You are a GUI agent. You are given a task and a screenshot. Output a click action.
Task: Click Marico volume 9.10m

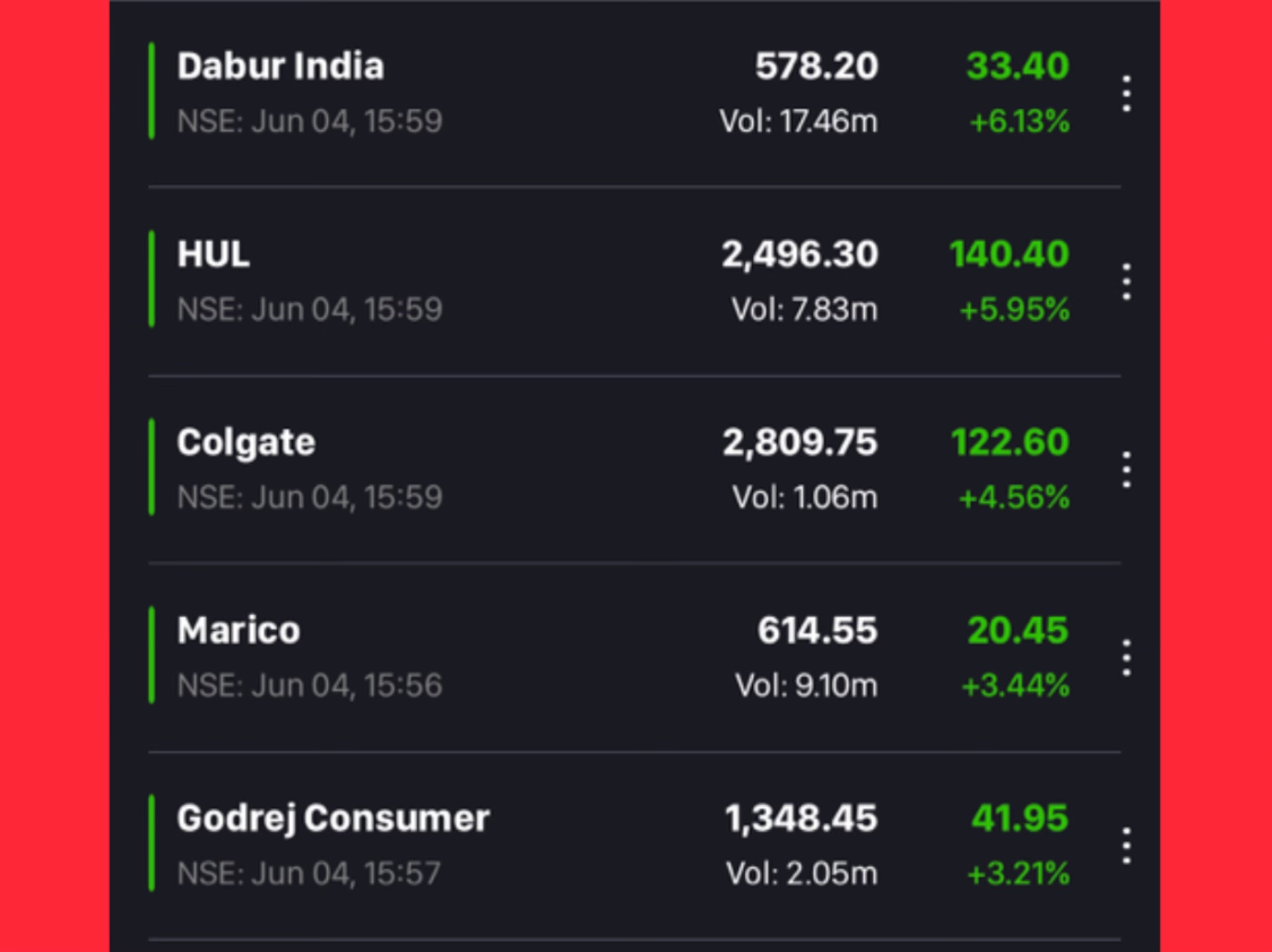806,685
